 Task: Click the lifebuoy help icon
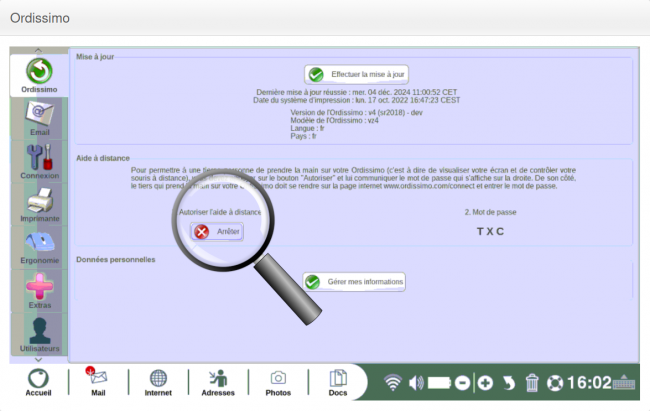[555, 383]
